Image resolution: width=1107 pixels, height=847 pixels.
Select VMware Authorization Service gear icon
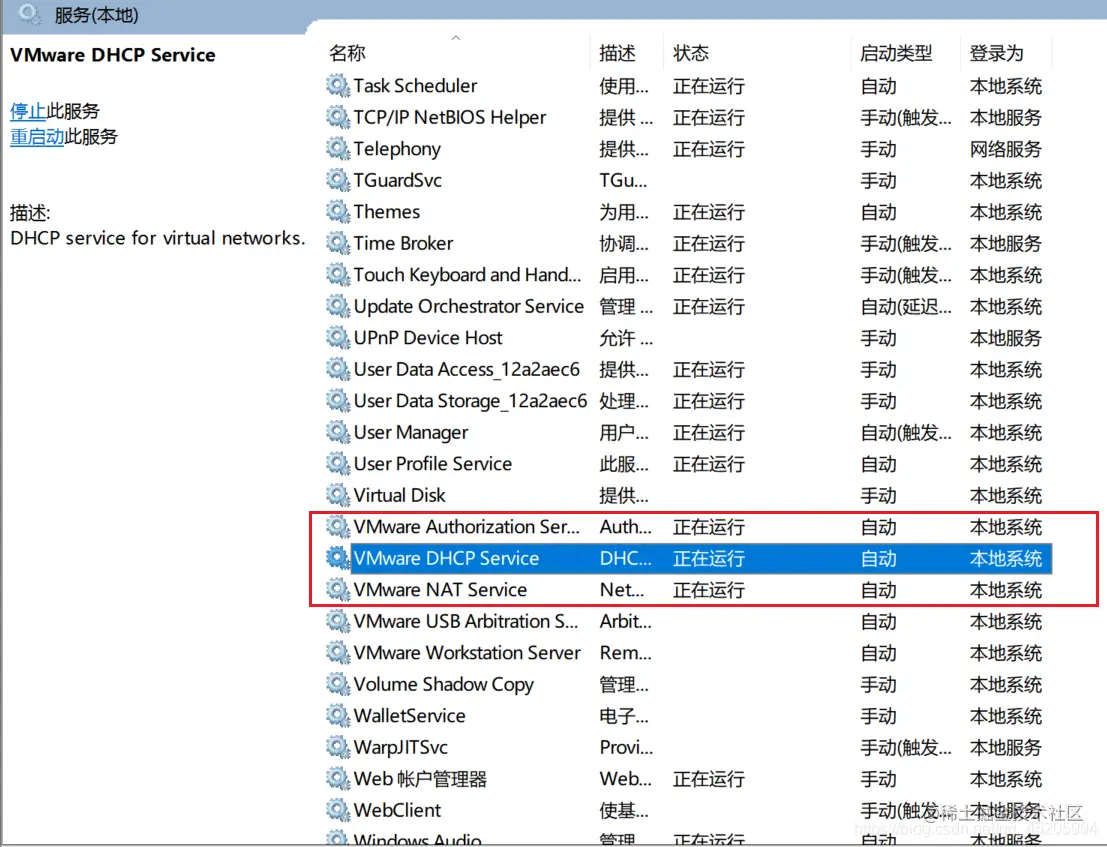point(337,527)
